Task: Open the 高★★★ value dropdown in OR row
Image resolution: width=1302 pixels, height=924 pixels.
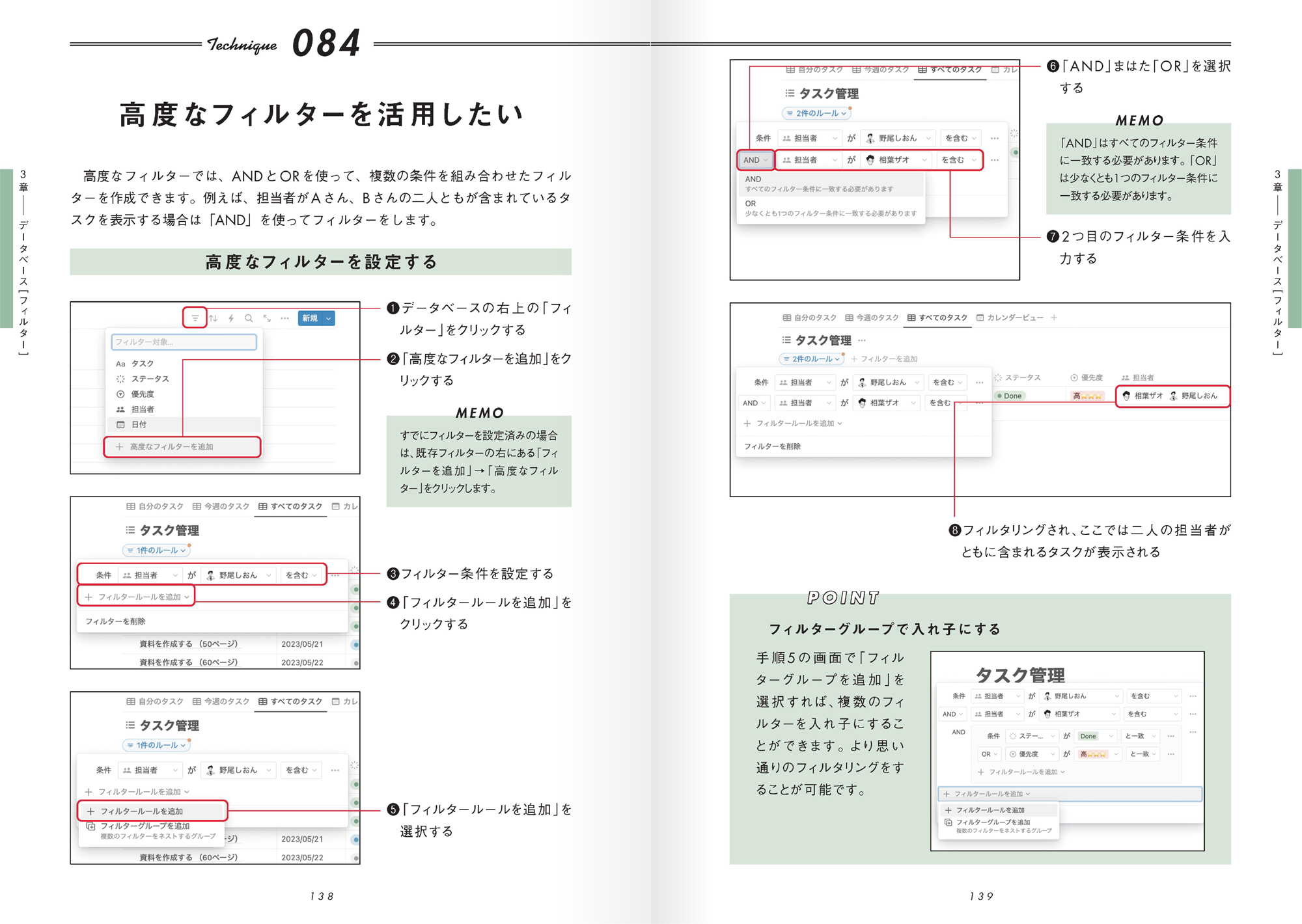Action: (1098, 754)
